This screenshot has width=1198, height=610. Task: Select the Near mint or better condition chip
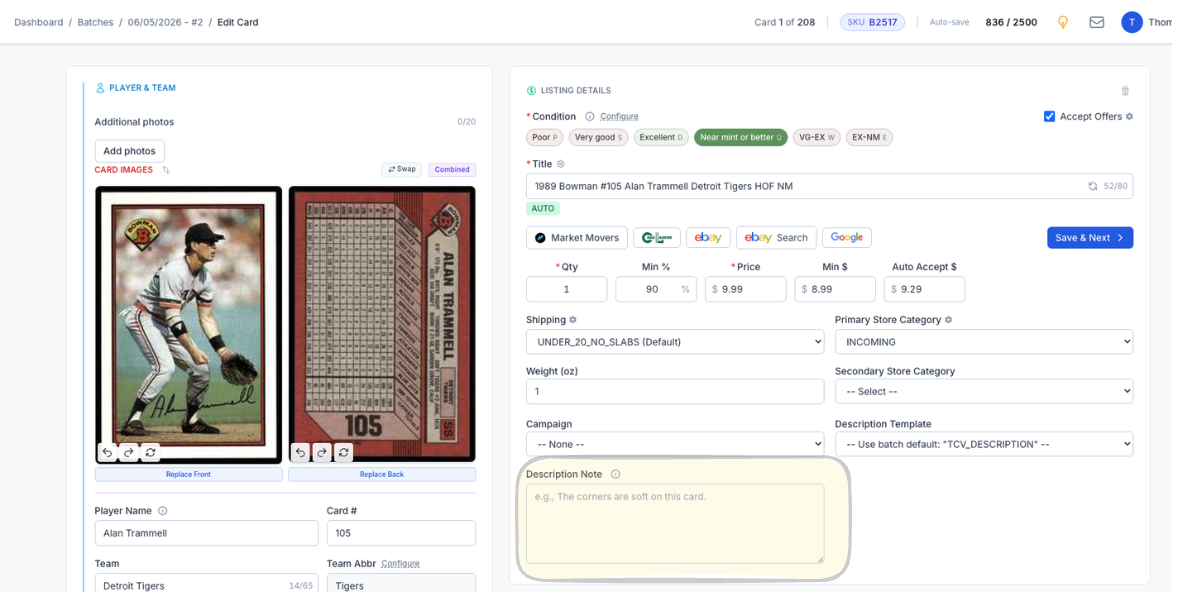click(x=741, y=138)
